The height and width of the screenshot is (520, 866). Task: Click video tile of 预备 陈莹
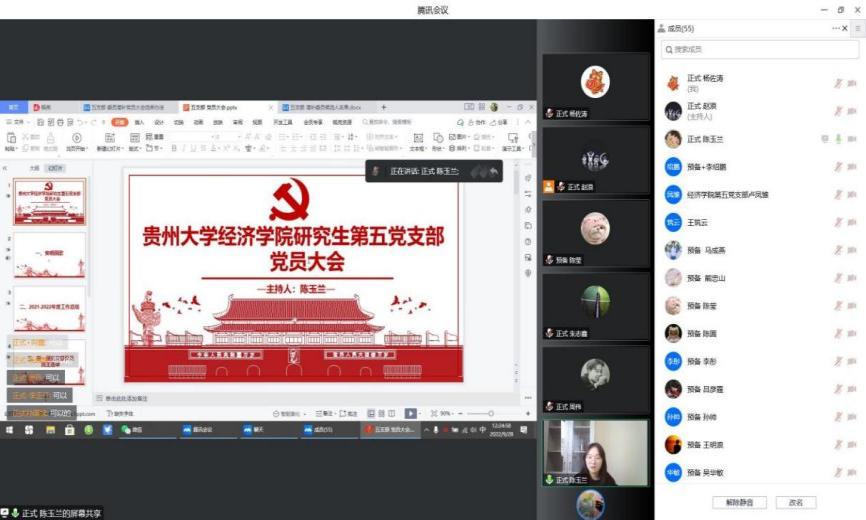595,234
